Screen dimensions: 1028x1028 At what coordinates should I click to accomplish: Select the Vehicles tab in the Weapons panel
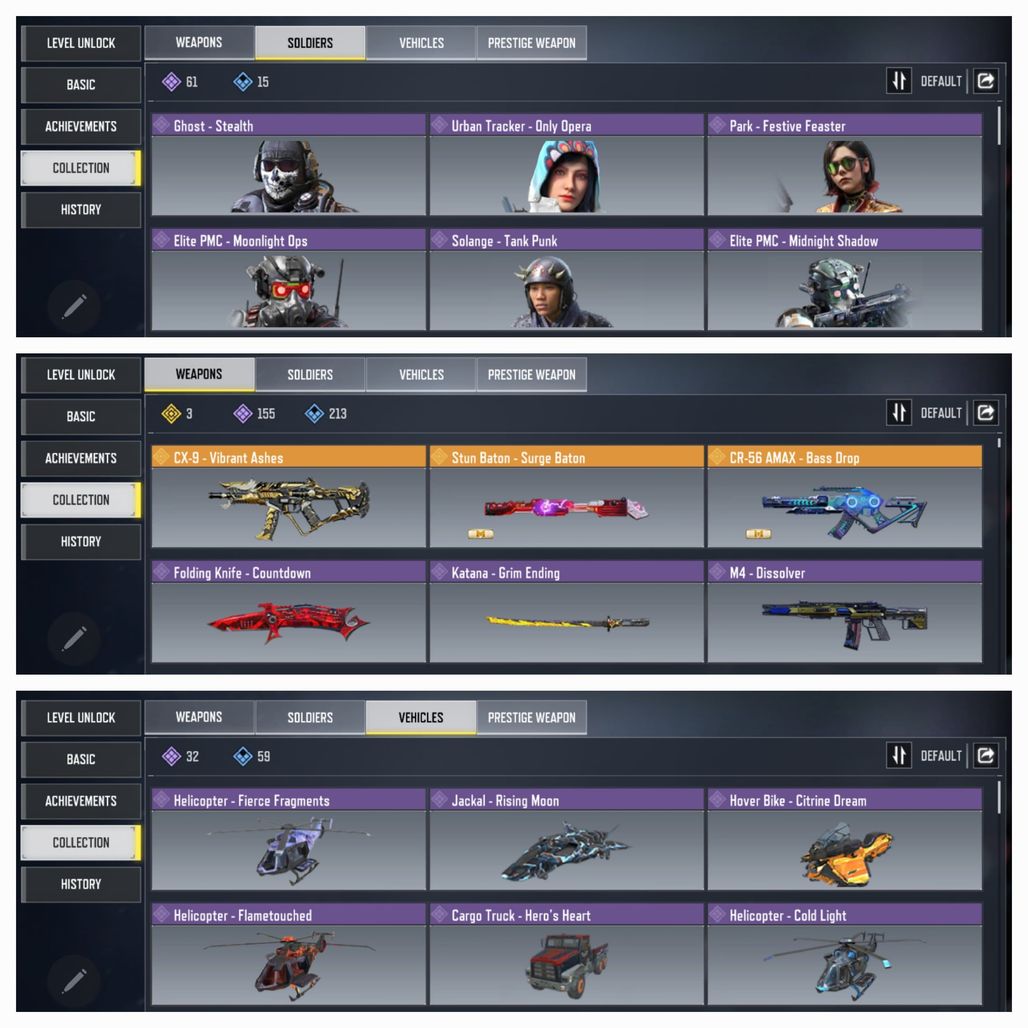(x=422, y=375)
